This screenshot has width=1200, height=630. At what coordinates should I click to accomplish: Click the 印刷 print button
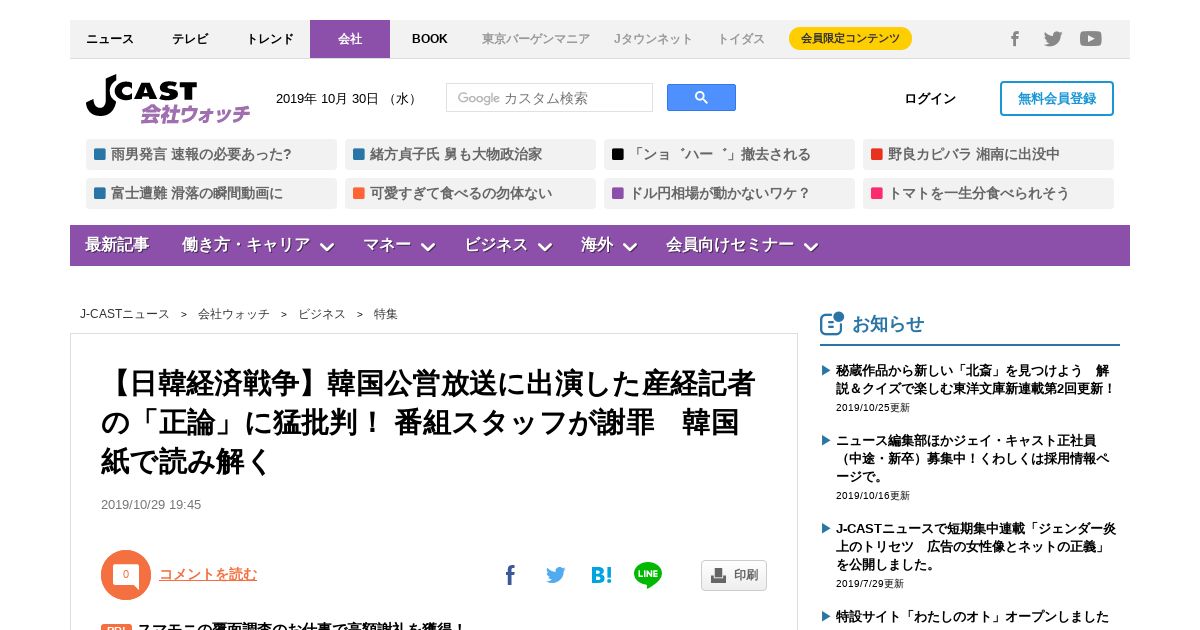(x=734, y=575)
